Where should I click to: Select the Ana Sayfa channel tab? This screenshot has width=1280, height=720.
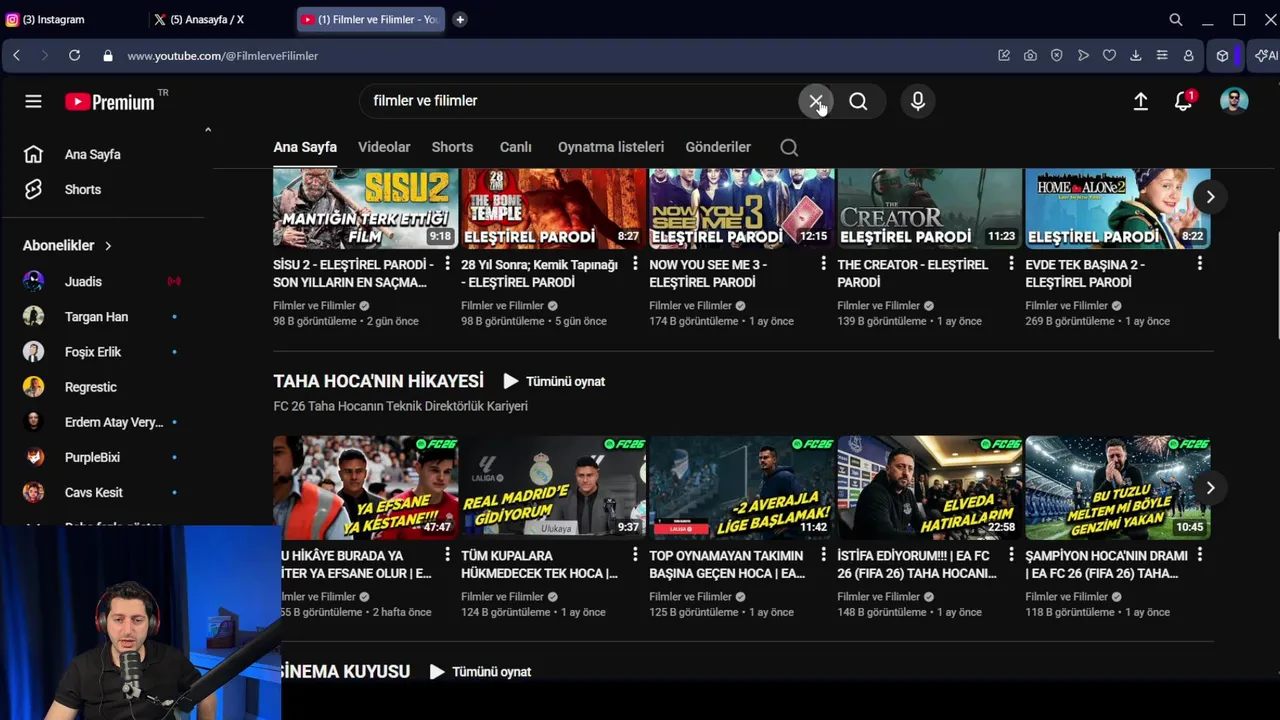click(x=305, y=147)
